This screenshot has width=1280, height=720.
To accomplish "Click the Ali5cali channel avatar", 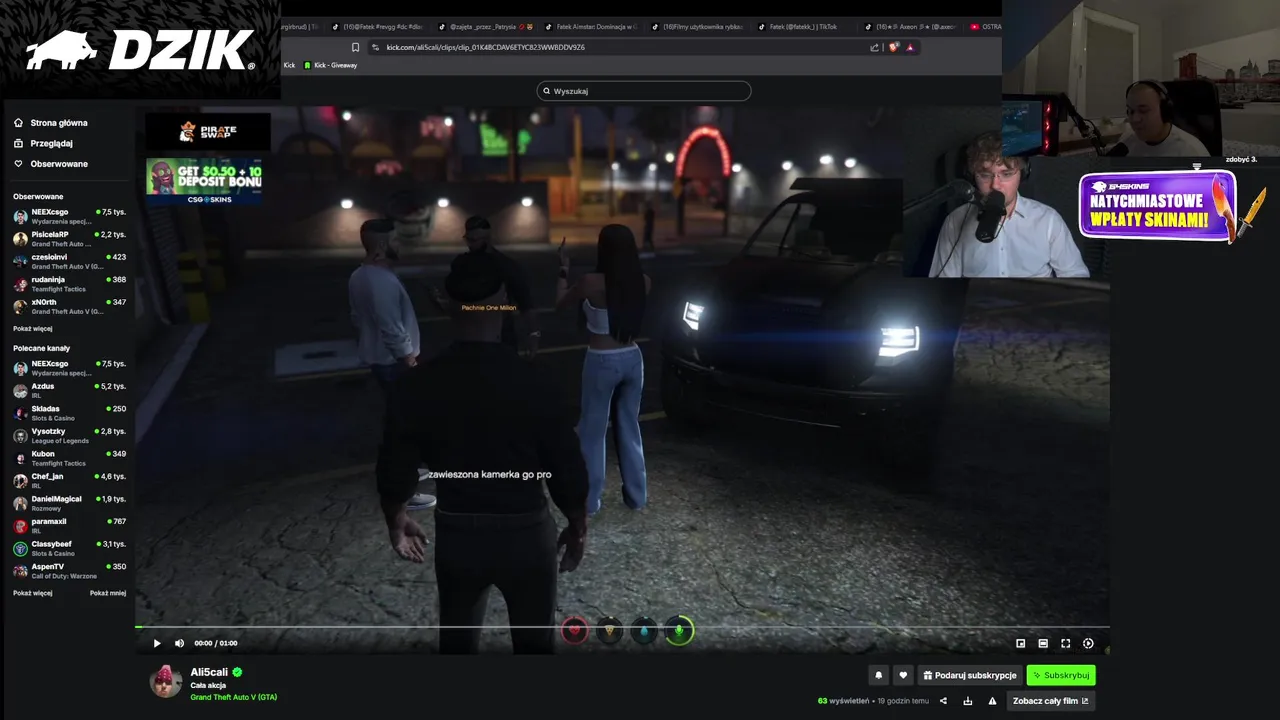I will coord(166,681).
